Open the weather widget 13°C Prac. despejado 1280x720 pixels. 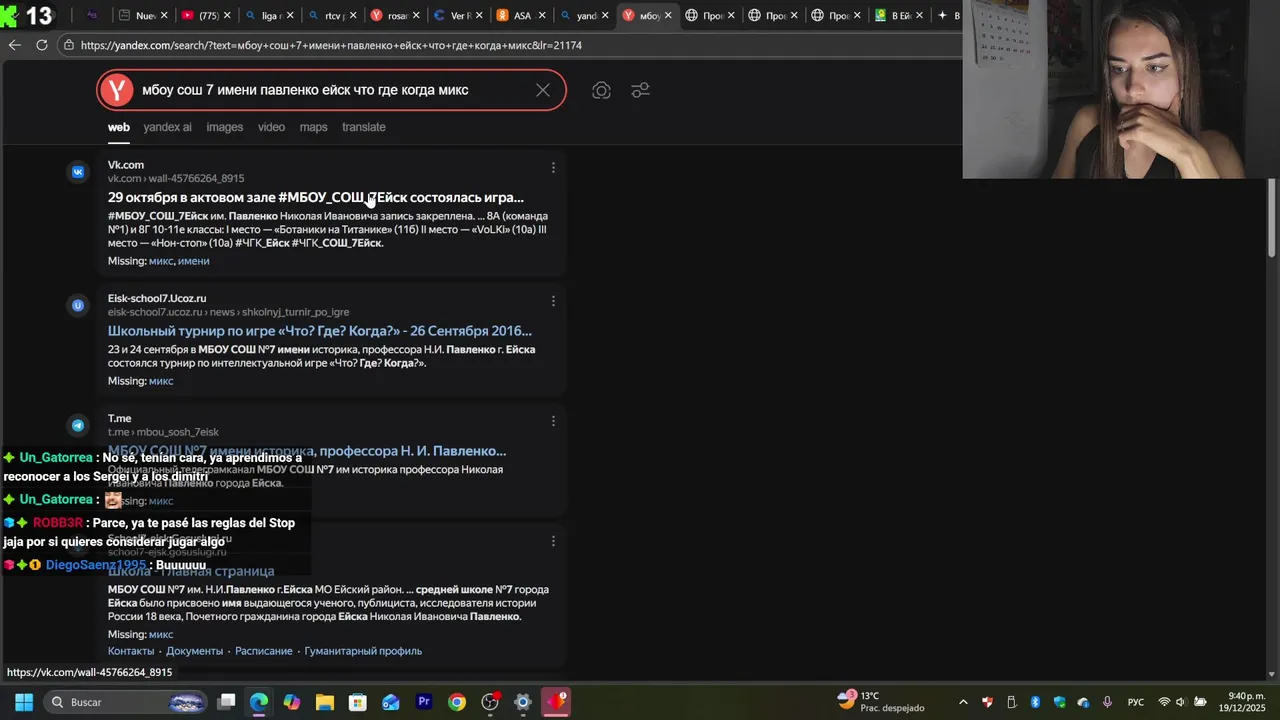tap(880, 702)
